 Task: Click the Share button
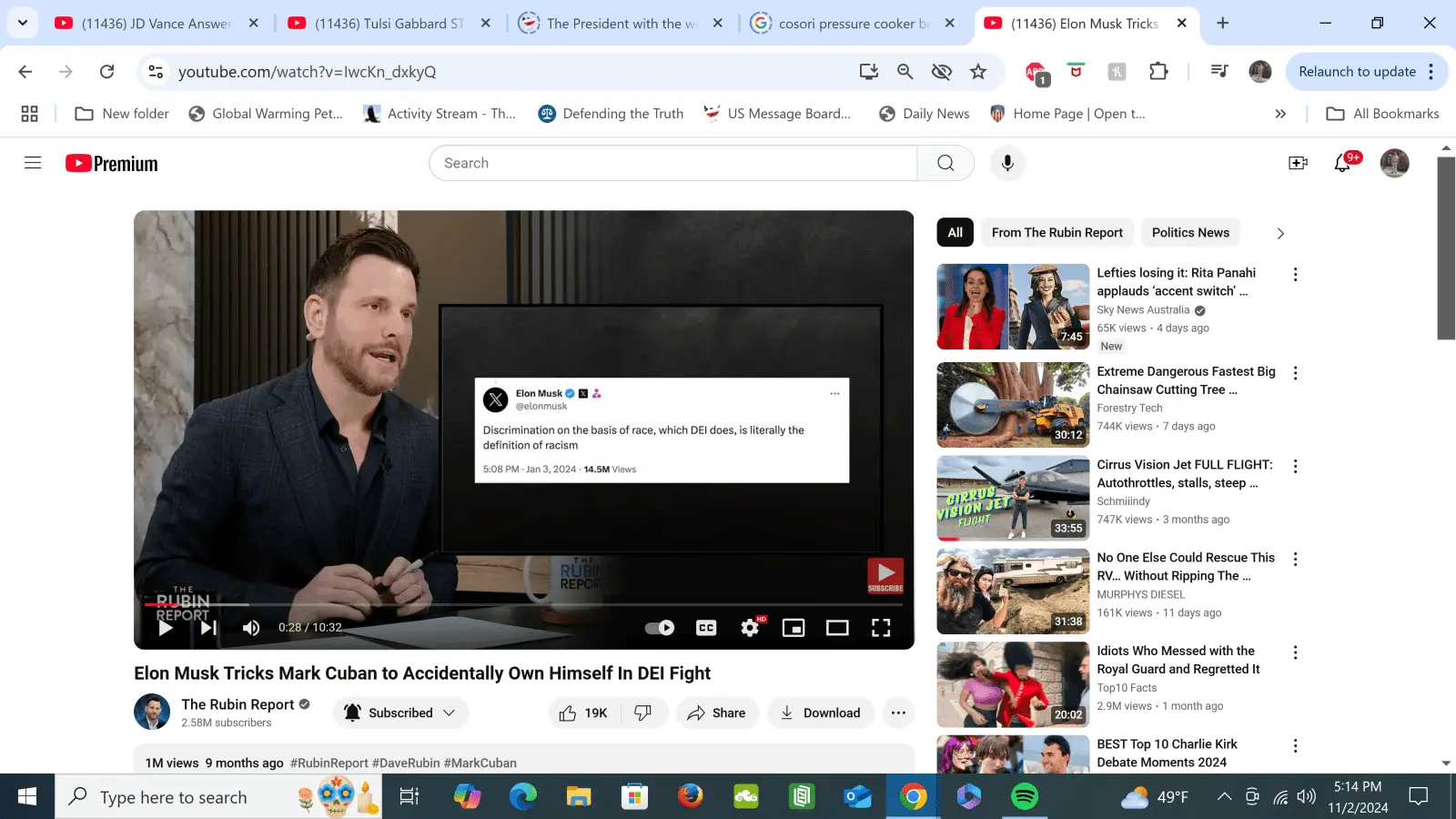pyautogui.click(x=717, y=713)
